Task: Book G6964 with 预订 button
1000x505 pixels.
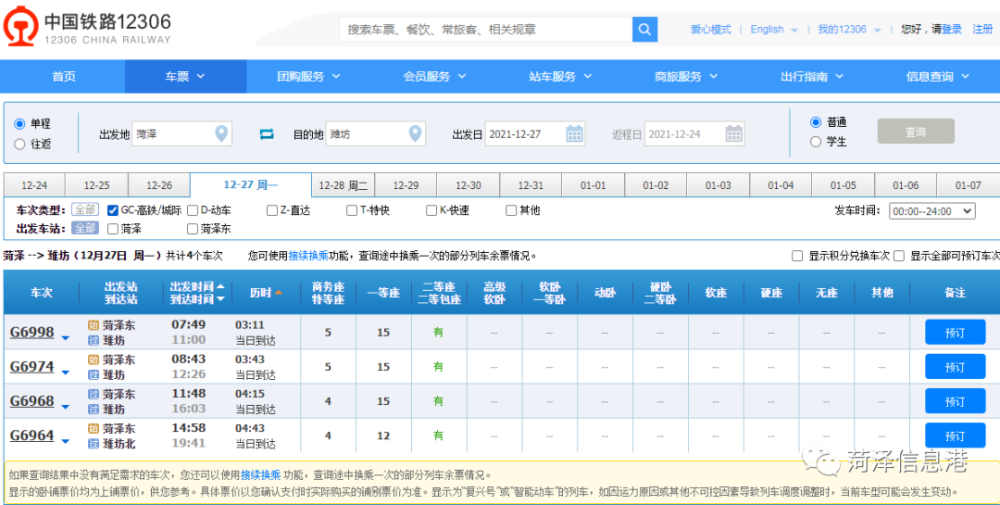Action: pyautogui.click(x=955, y=435)
